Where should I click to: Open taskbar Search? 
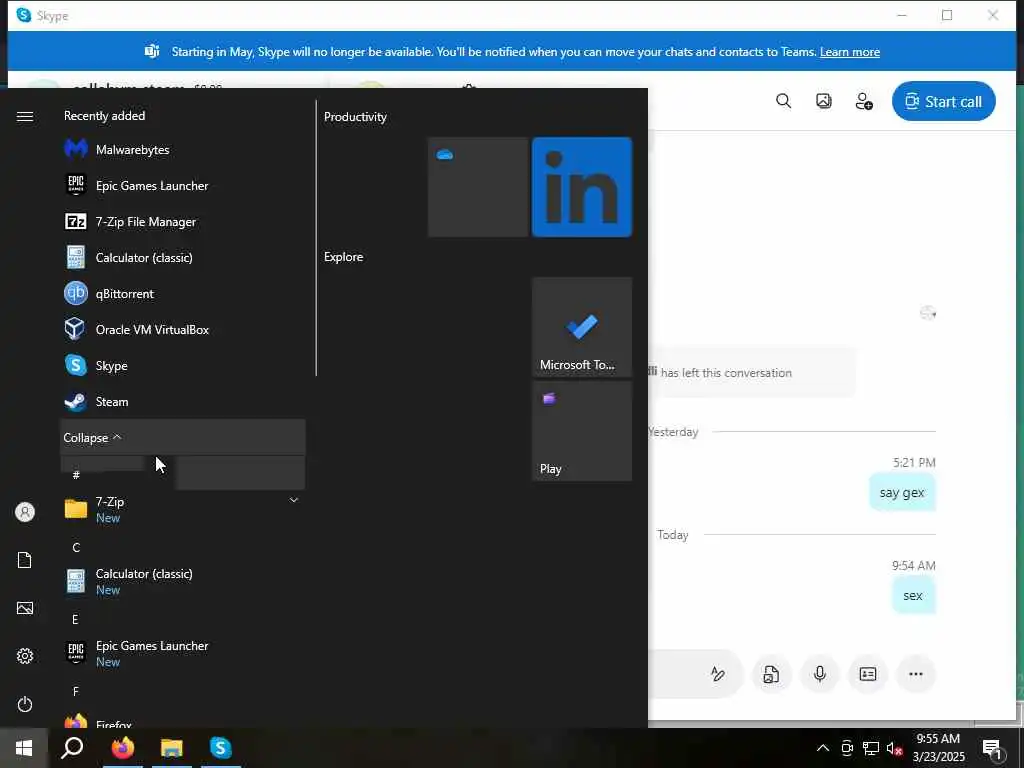[72, 748]
